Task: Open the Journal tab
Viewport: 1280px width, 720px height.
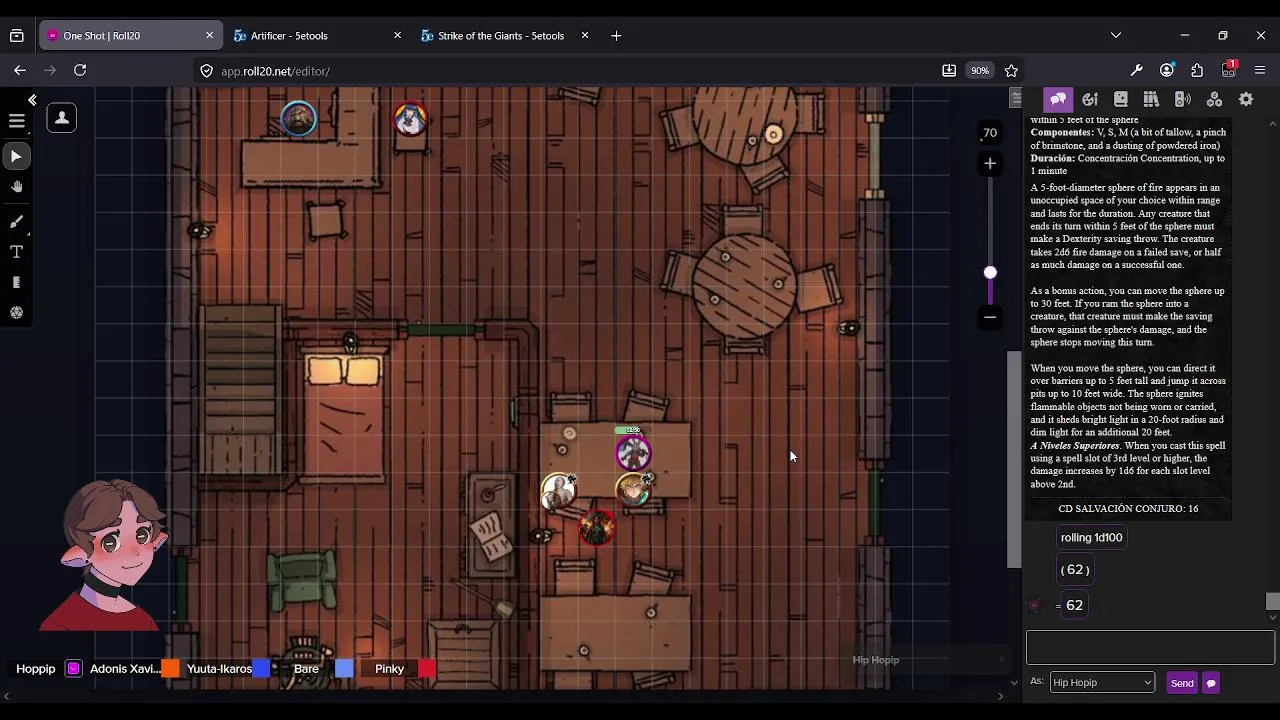Action: [x=1121, y=99]
